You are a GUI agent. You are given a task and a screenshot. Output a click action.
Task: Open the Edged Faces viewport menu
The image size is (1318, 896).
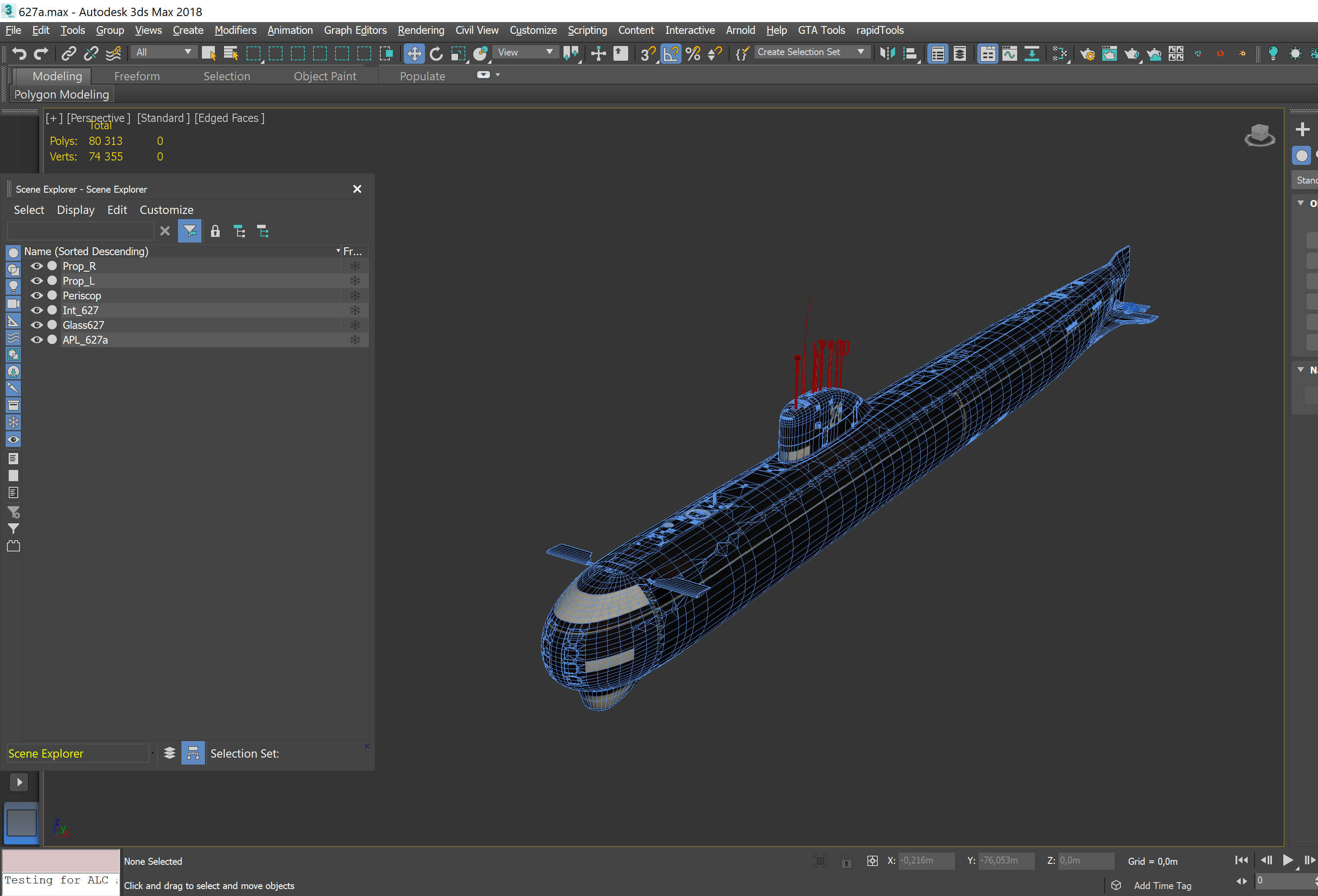pyautogui.click(x=229, y=118)
